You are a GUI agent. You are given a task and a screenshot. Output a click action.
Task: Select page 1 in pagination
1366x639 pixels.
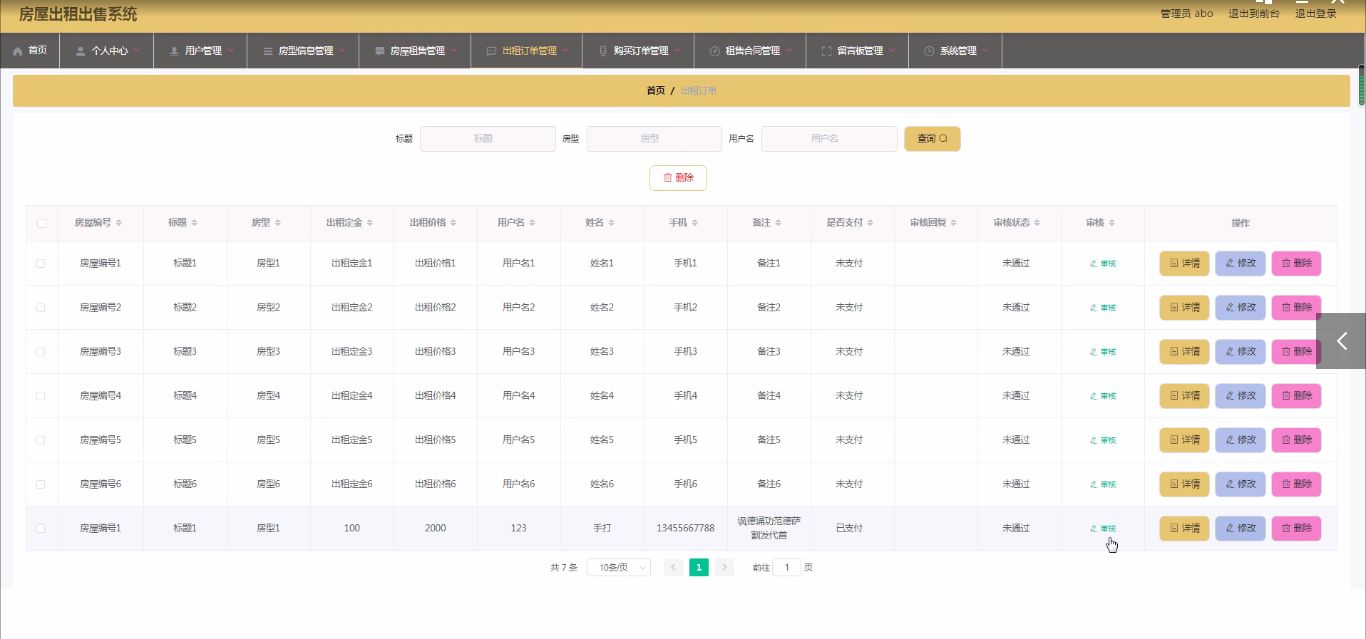[699, 567]
